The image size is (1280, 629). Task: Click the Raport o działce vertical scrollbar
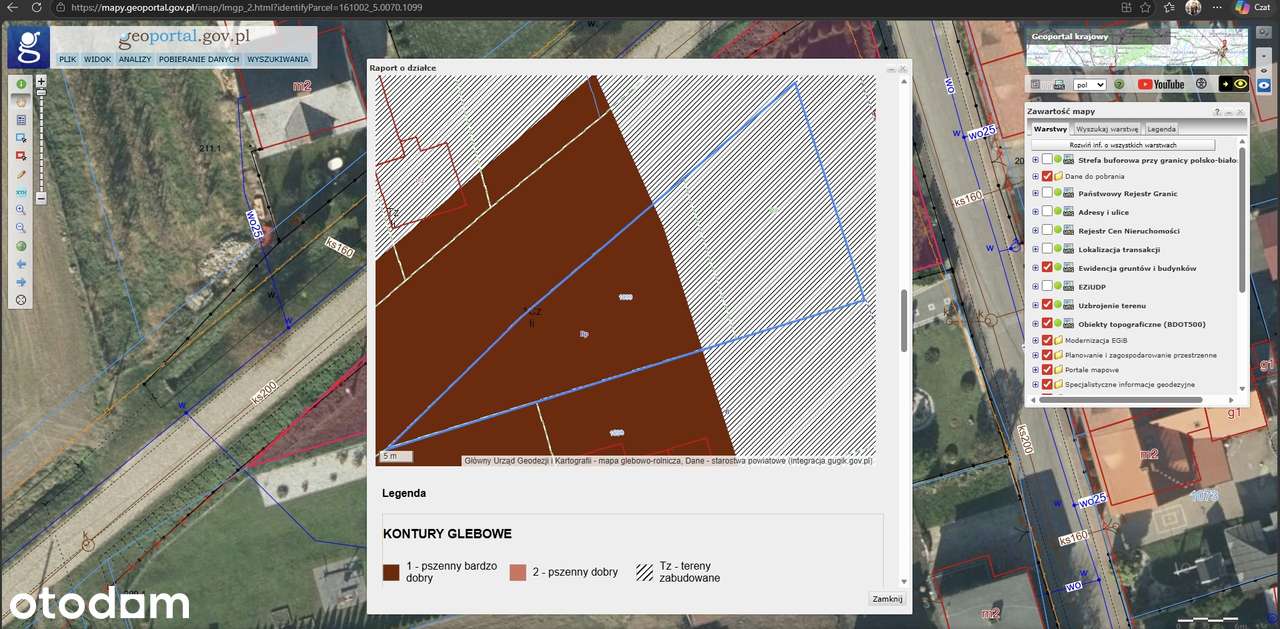click(x=904, y=320)
